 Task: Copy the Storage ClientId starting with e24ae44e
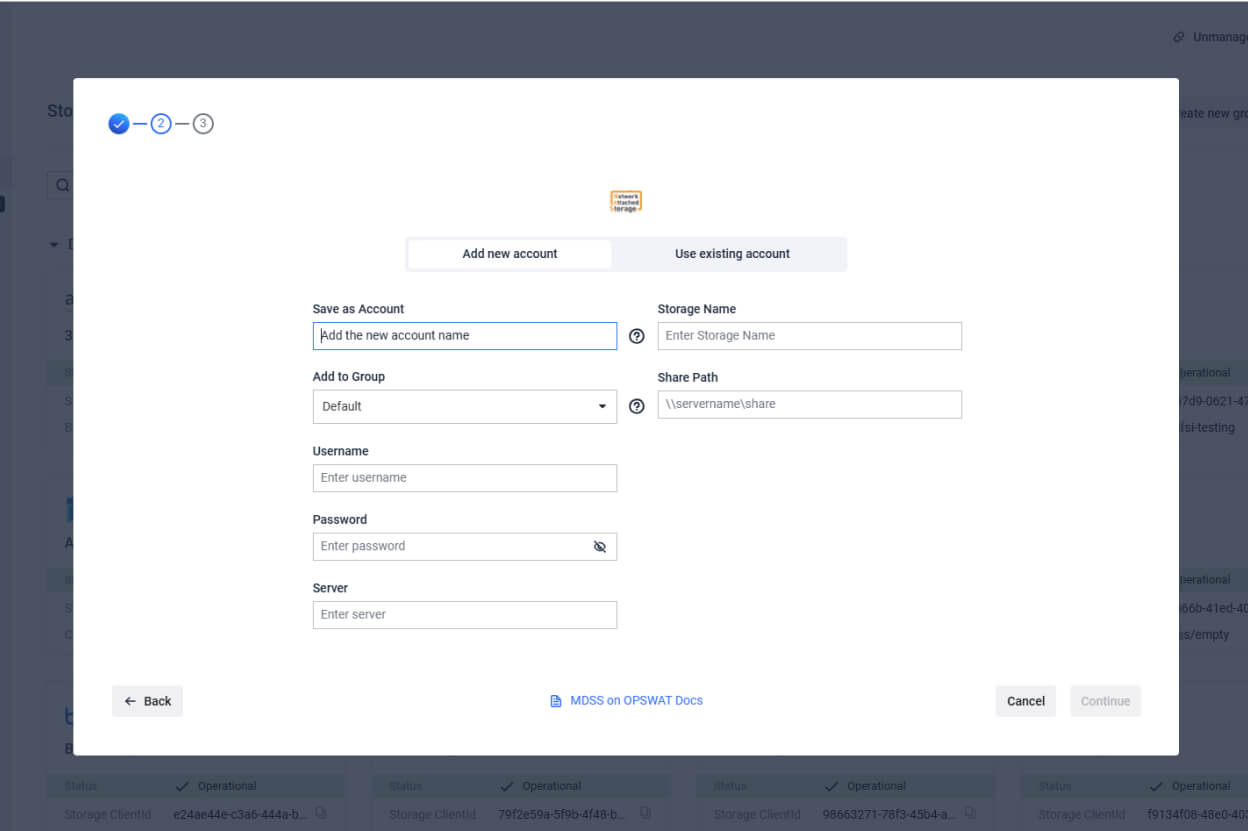click(x=320, y=814)
